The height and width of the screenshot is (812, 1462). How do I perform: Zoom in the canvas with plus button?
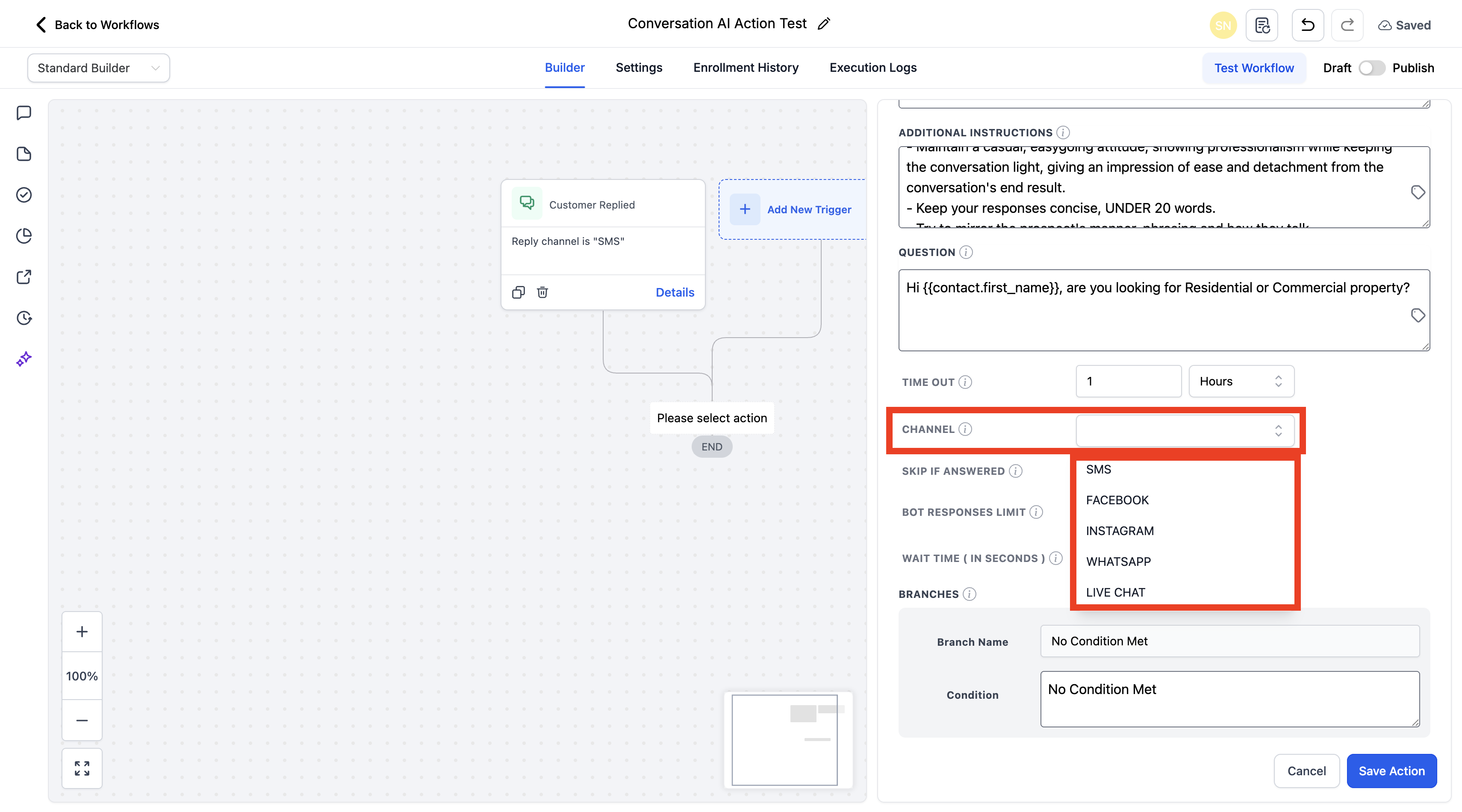click(x=82, y=632)
